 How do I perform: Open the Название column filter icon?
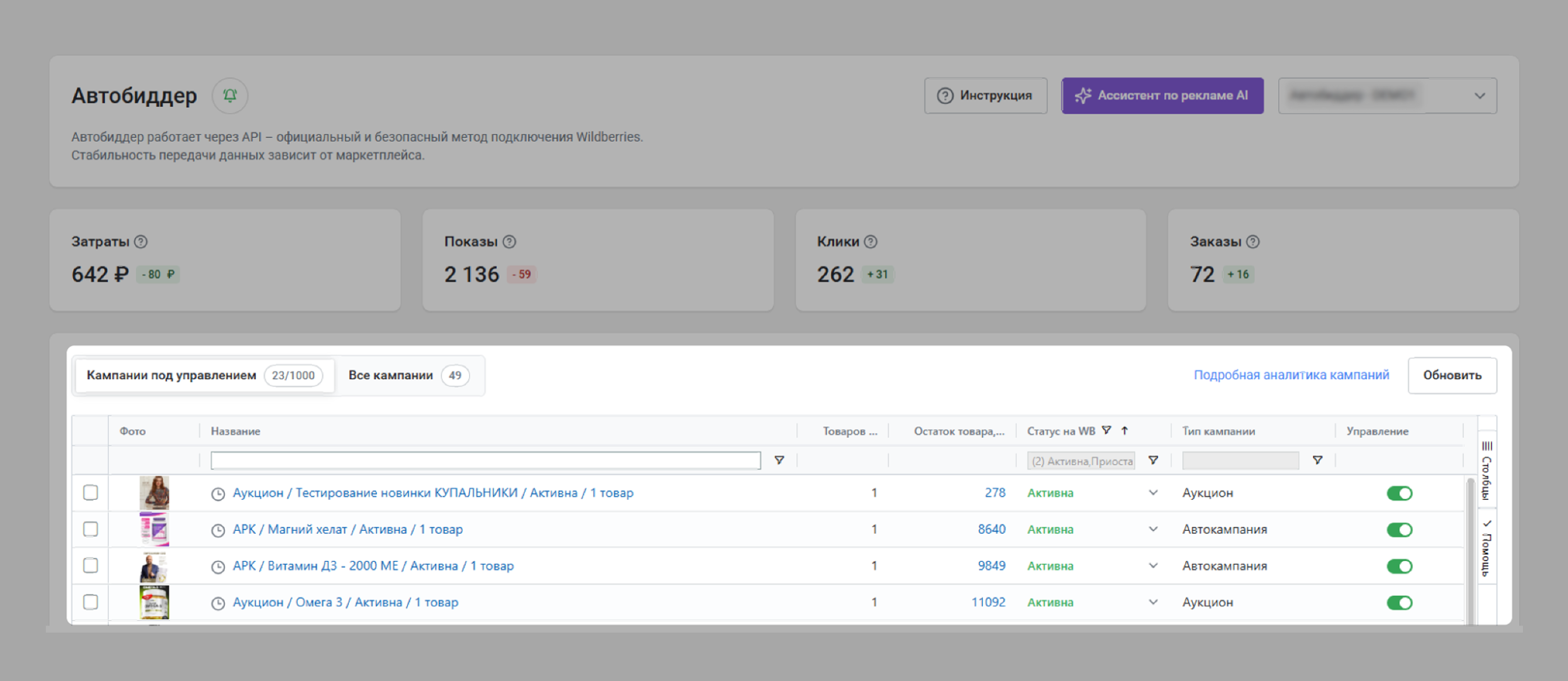[778, 460]
